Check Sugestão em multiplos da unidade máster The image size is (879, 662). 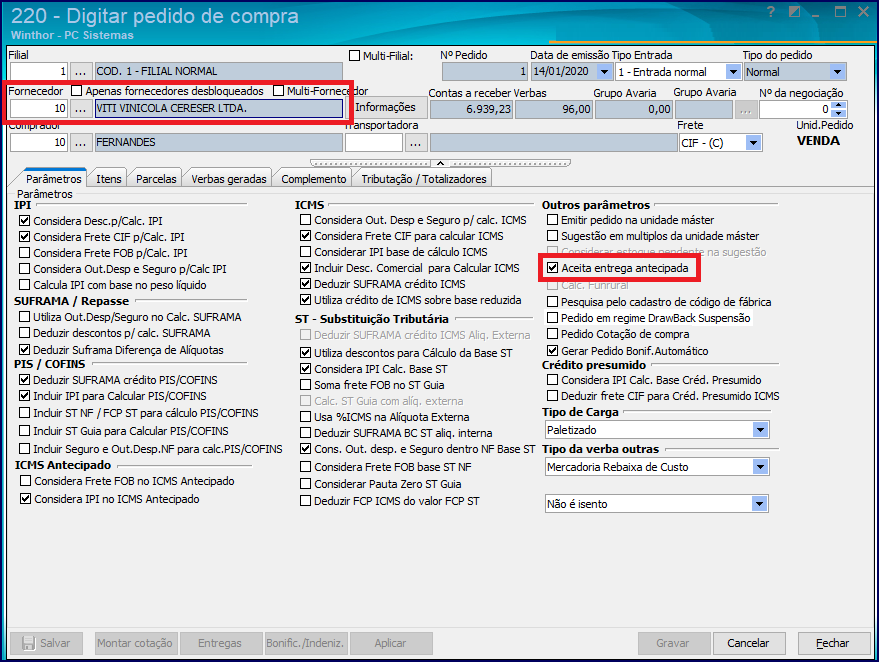click(553, 236)
